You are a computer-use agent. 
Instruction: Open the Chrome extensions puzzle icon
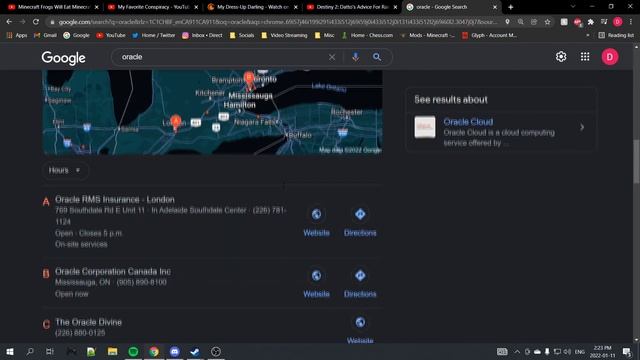point(590,22)
